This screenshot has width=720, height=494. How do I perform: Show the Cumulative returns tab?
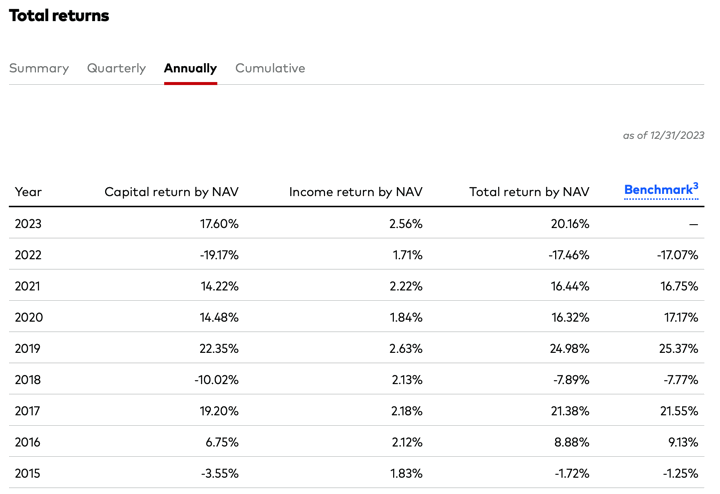click(x=270, y=68)
